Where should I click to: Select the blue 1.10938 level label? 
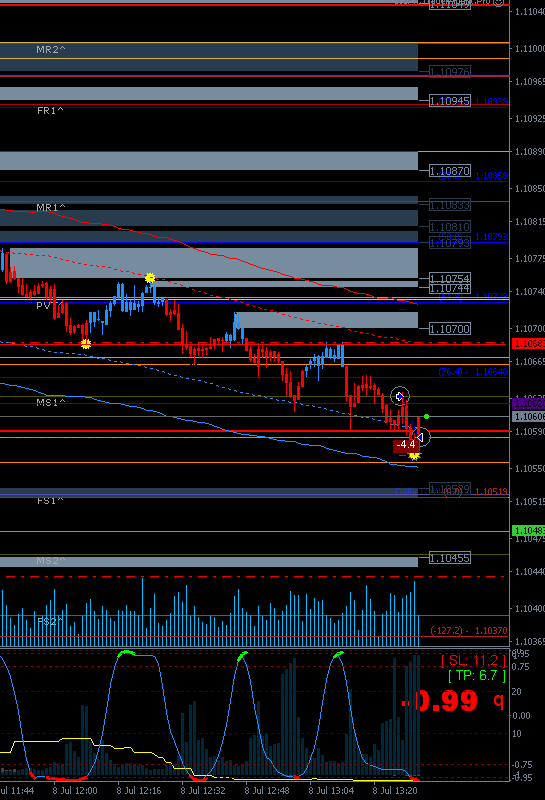click(x=491, y=102)
